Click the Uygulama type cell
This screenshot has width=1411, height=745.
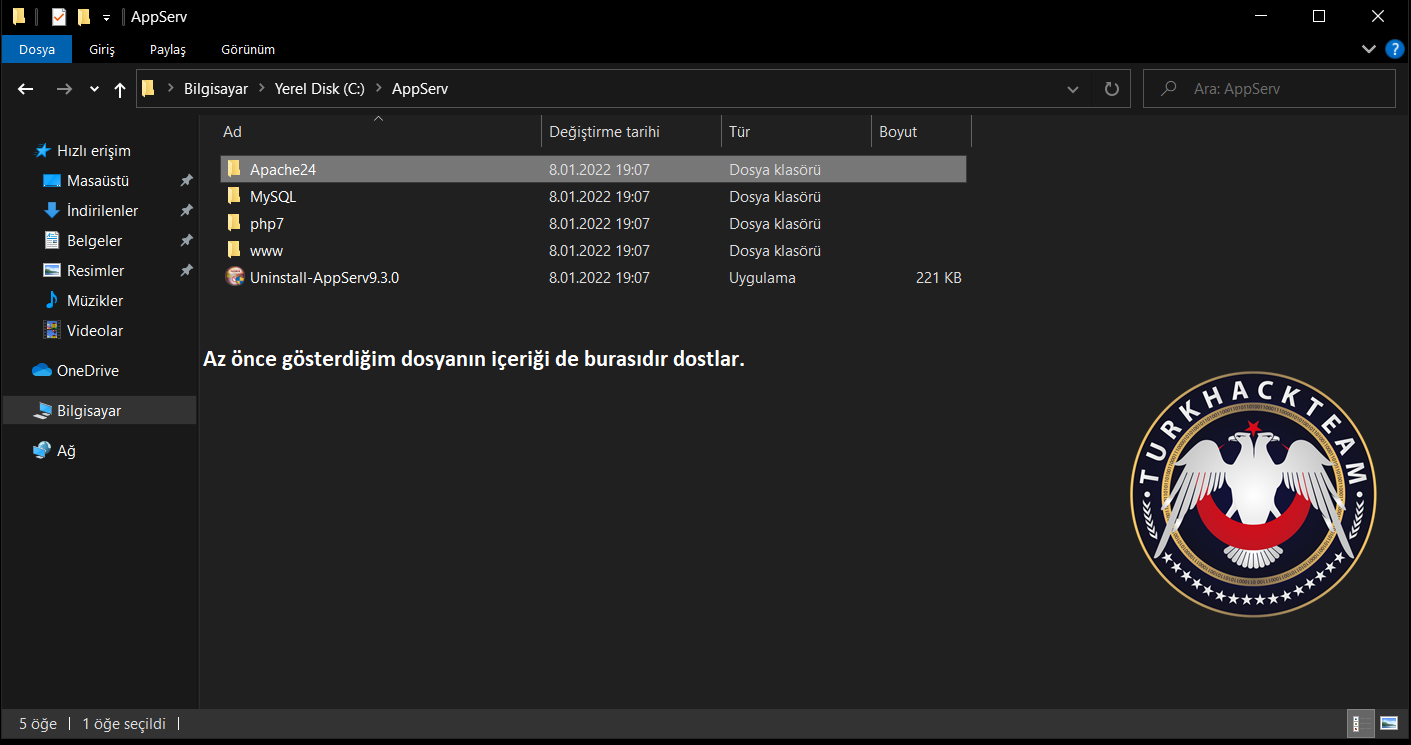(x=762, y=278)
